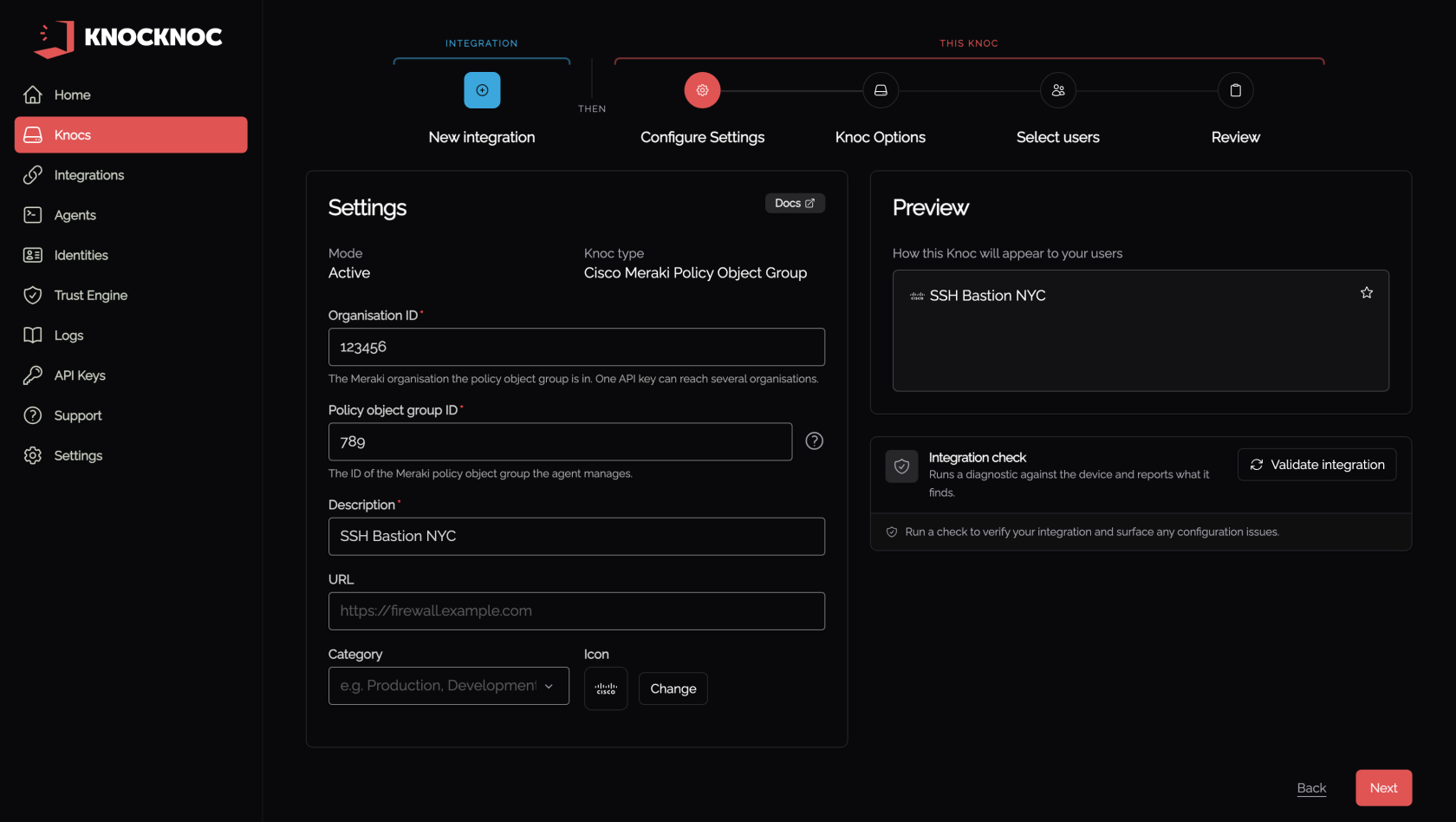Screen dimensions: 1456x822
Task: Click the Next button
Action: click(1384, 788)
